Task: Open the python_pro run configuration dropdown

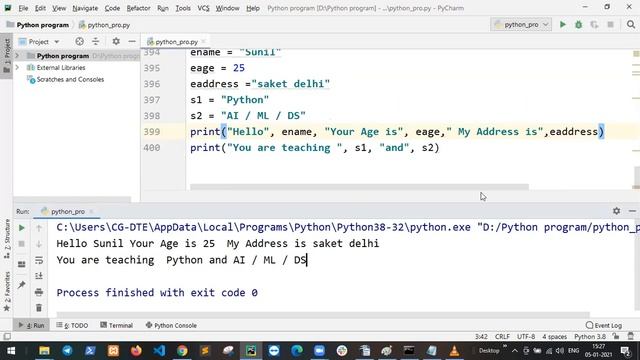Action: 521,24
